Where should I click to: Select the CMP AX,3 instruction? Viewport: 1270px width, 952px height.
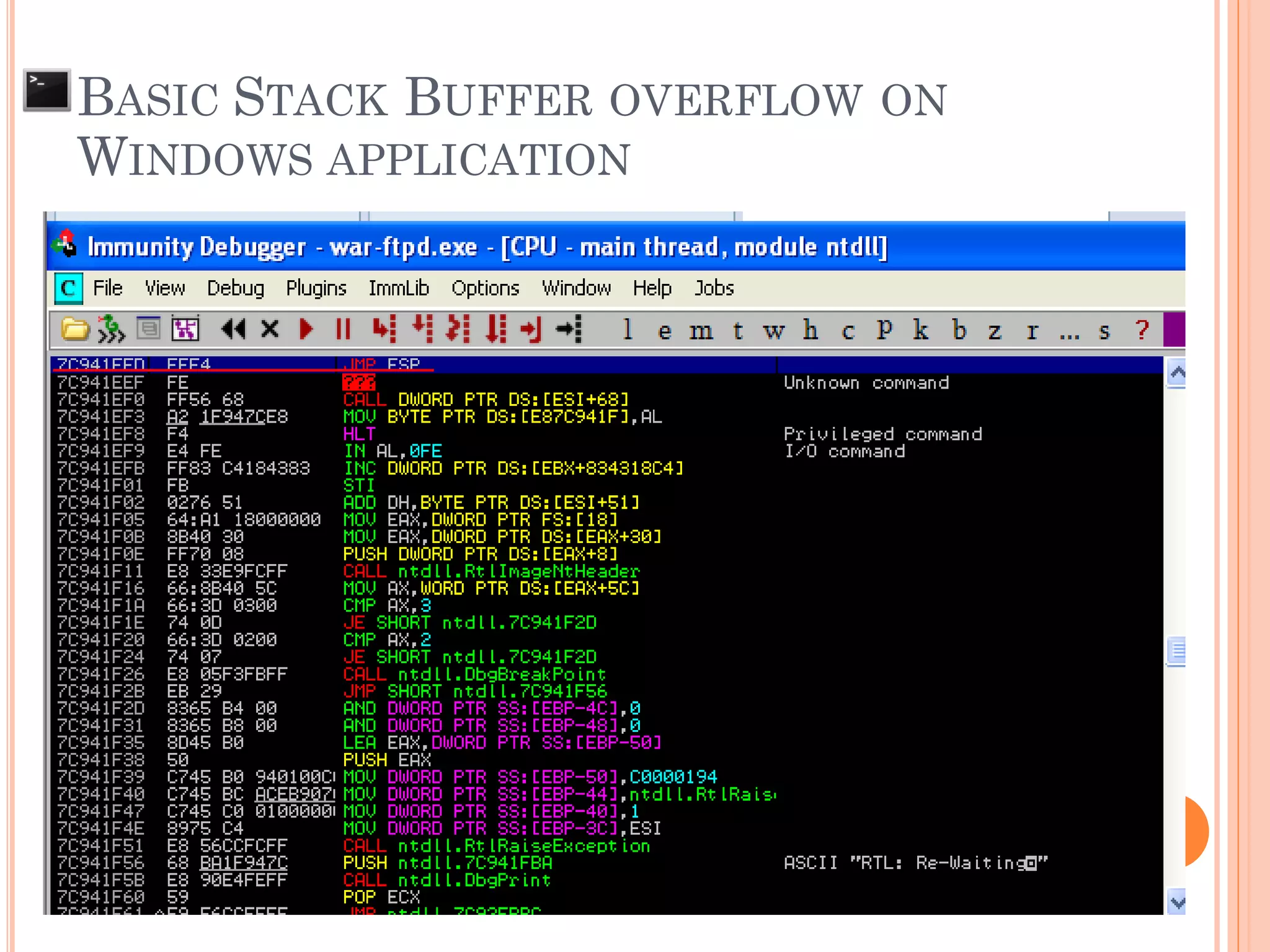(387, 606)
